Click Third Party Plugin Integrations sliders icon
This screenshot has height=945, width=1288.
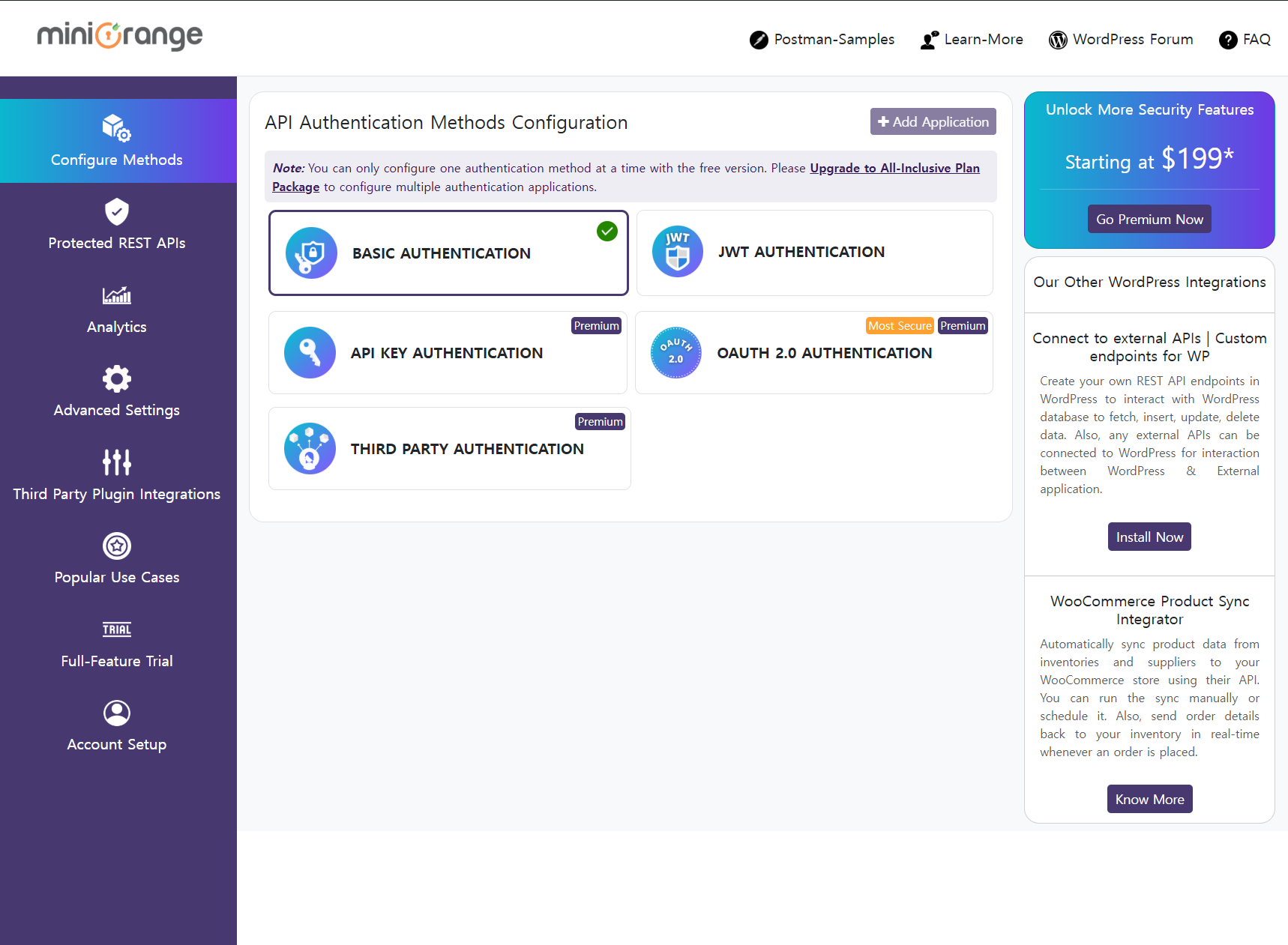coord(116,462)
